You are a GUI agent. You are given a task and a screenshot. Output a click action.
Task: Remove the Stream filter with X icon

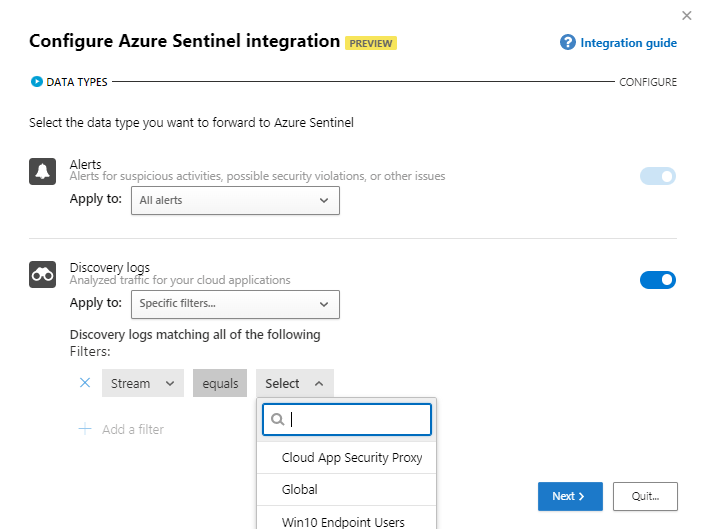[x=85, y=383]
